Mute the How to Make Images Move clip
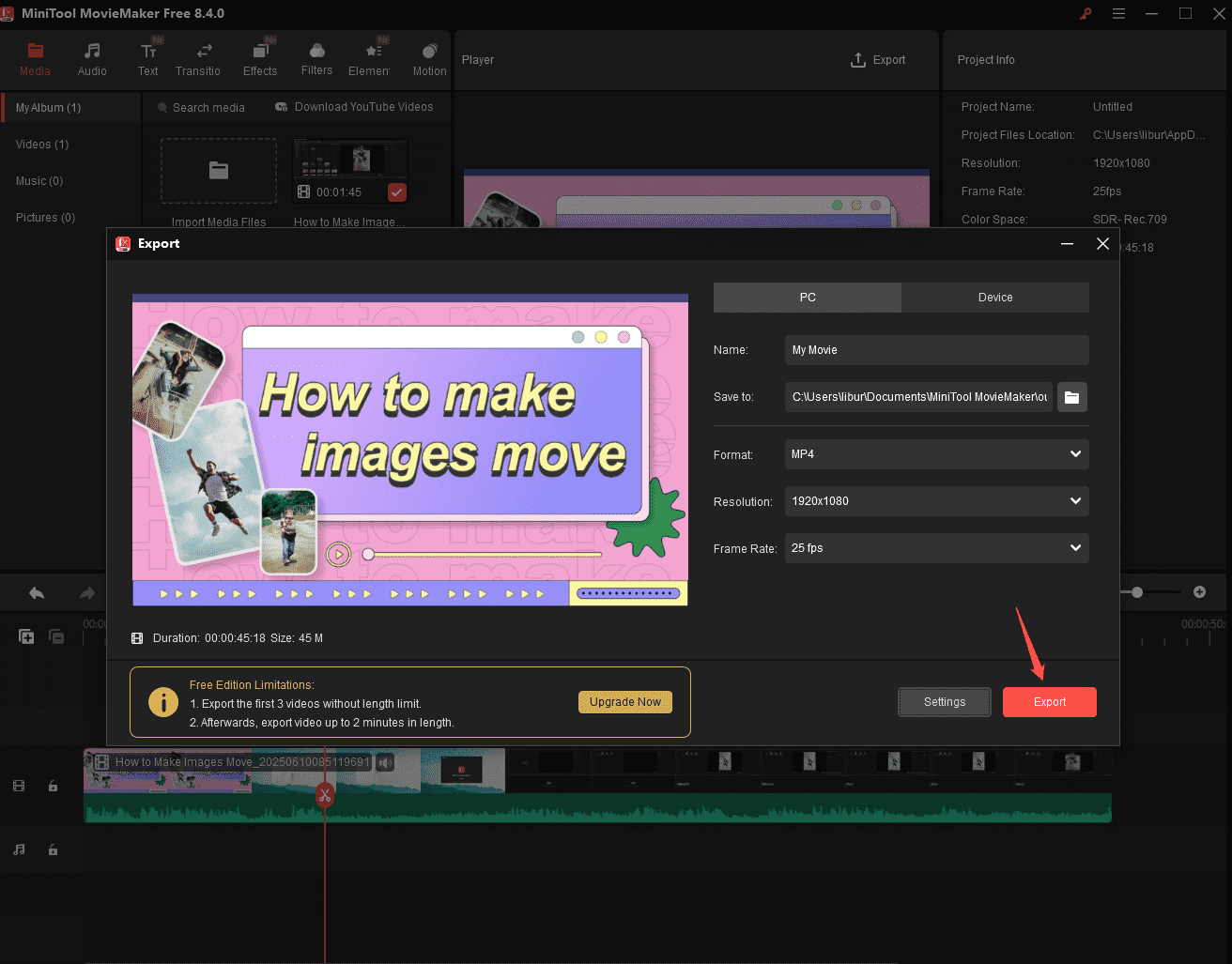 (385, 762)
